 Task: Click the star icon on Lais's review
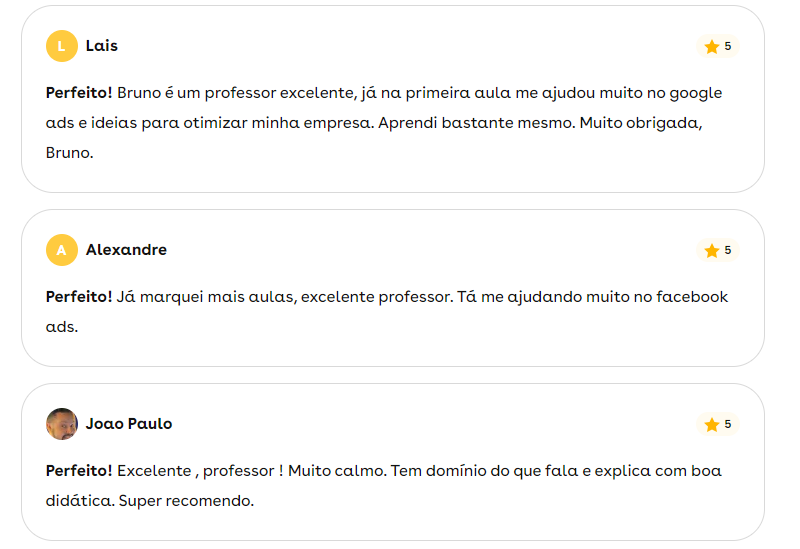(x=711, y=47)
